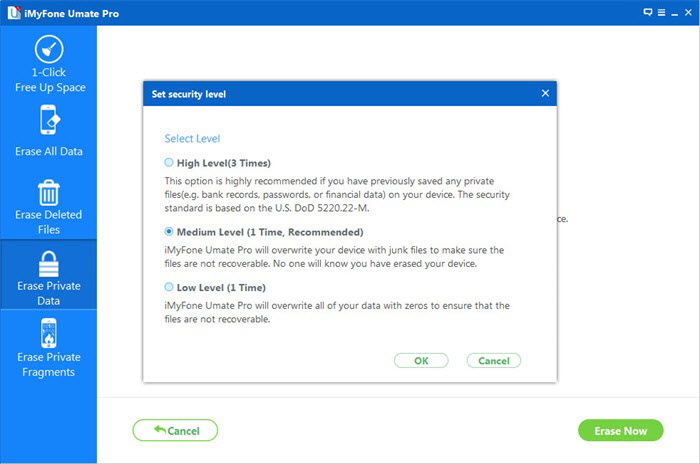Click the Select Level heading text

pos(192,138)
